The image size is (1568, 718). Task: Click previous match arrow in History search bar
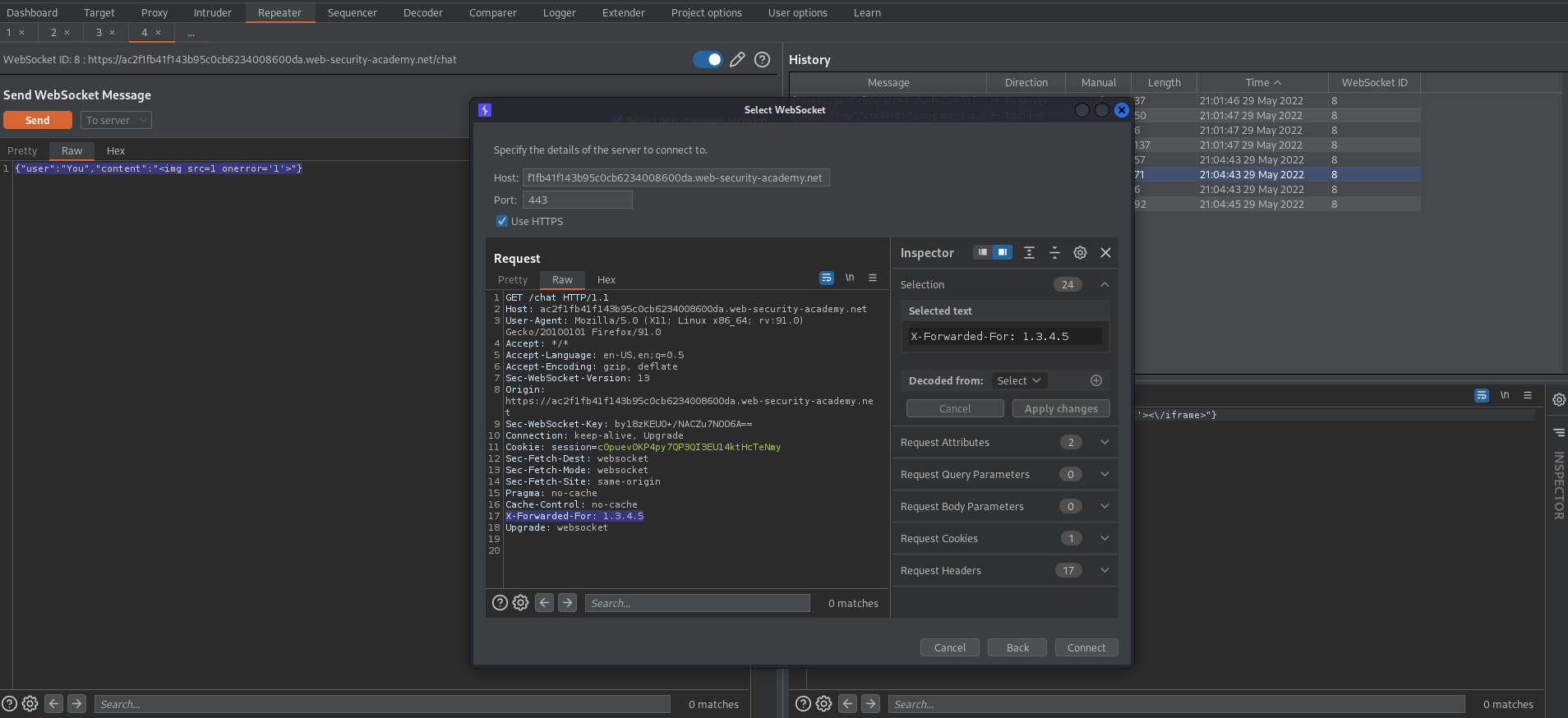(x=847, y=703)
